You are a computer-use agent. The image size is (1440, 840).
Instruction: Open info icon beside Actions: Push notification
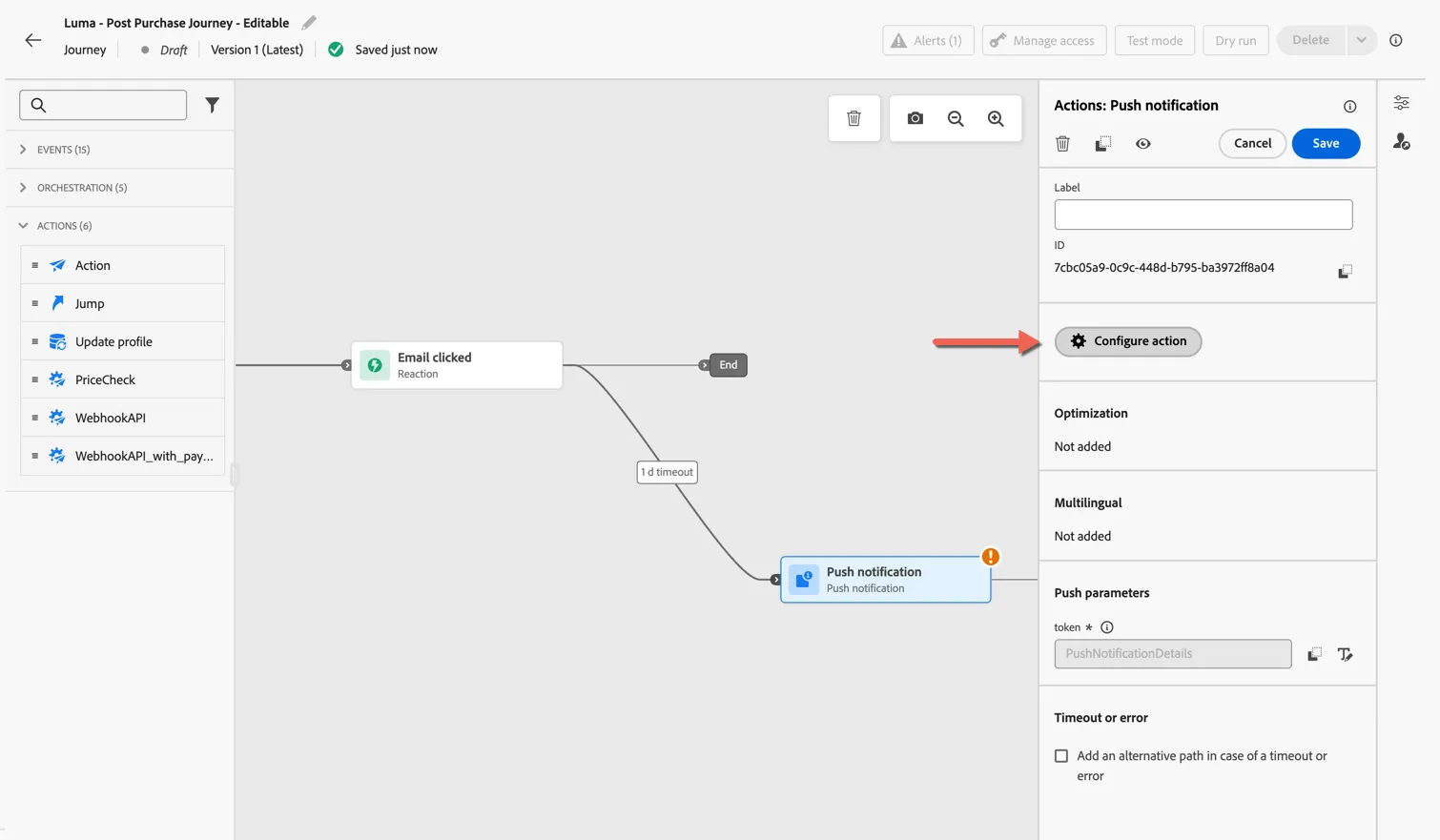pyautogui.click(x=1349, y=106)
